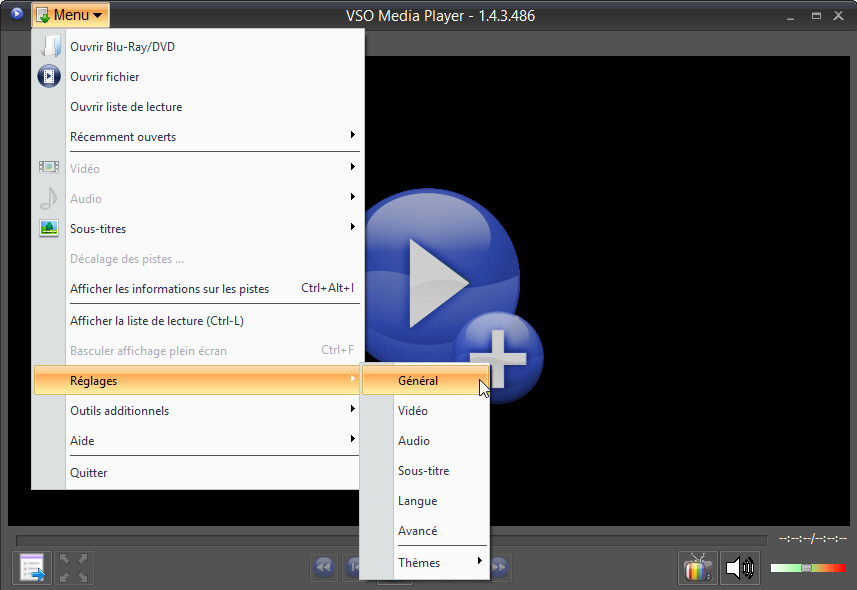Click the elapsed time display

[x=813, y=539]
